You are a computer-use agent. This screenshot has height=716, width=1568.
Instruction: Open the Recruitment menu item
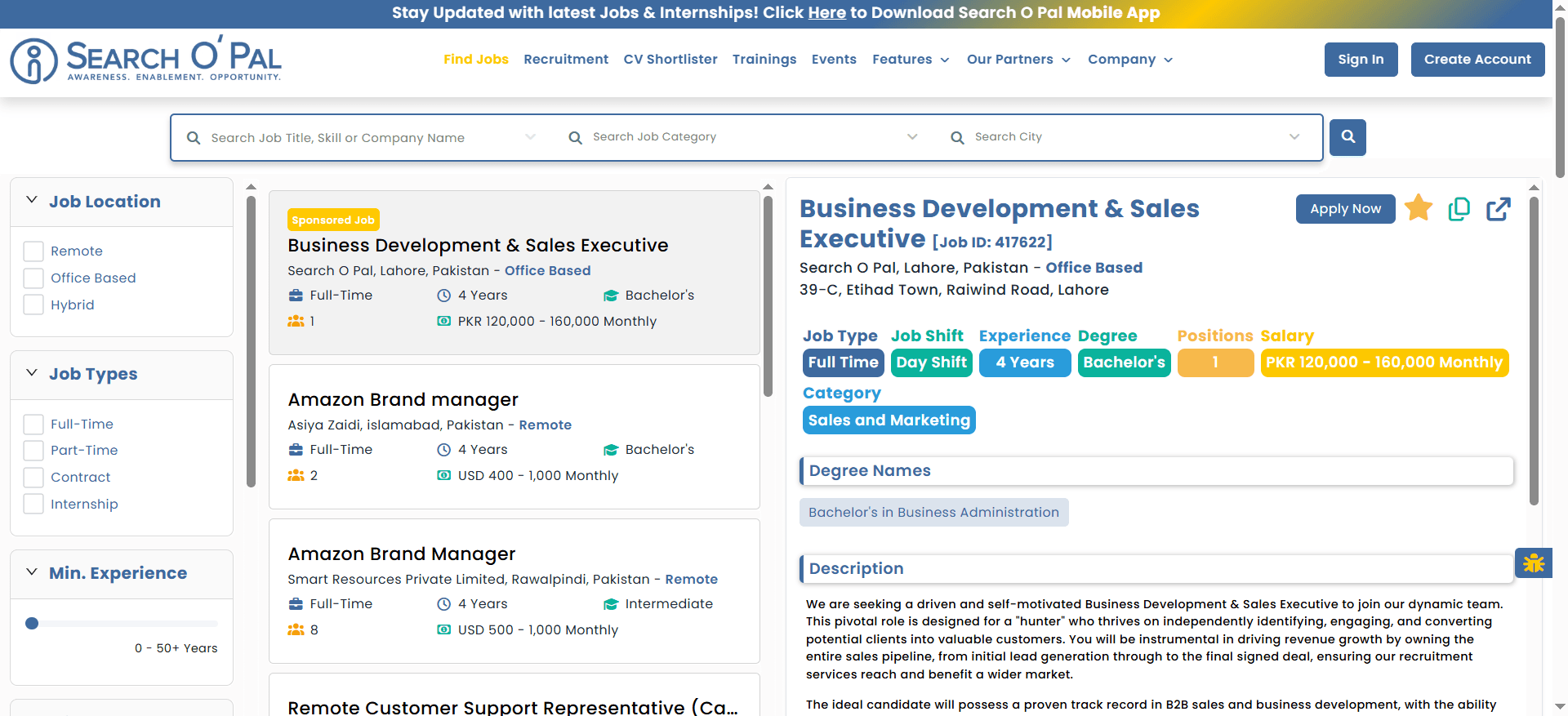[566, 60]
